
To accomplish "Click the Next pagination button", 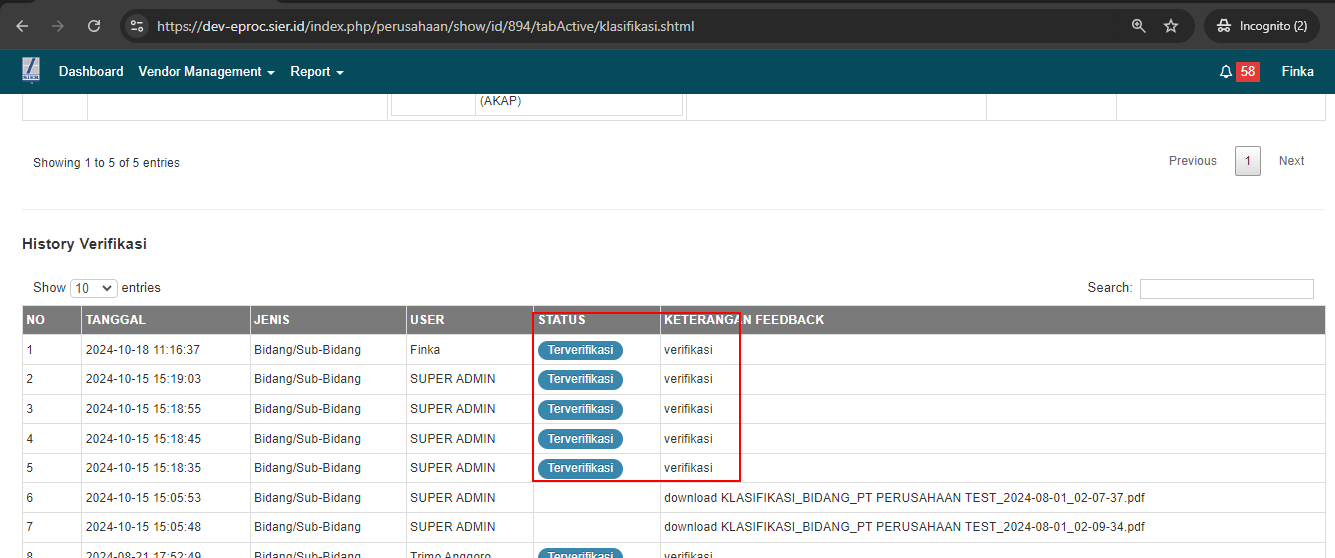I will pos(1291,161).
